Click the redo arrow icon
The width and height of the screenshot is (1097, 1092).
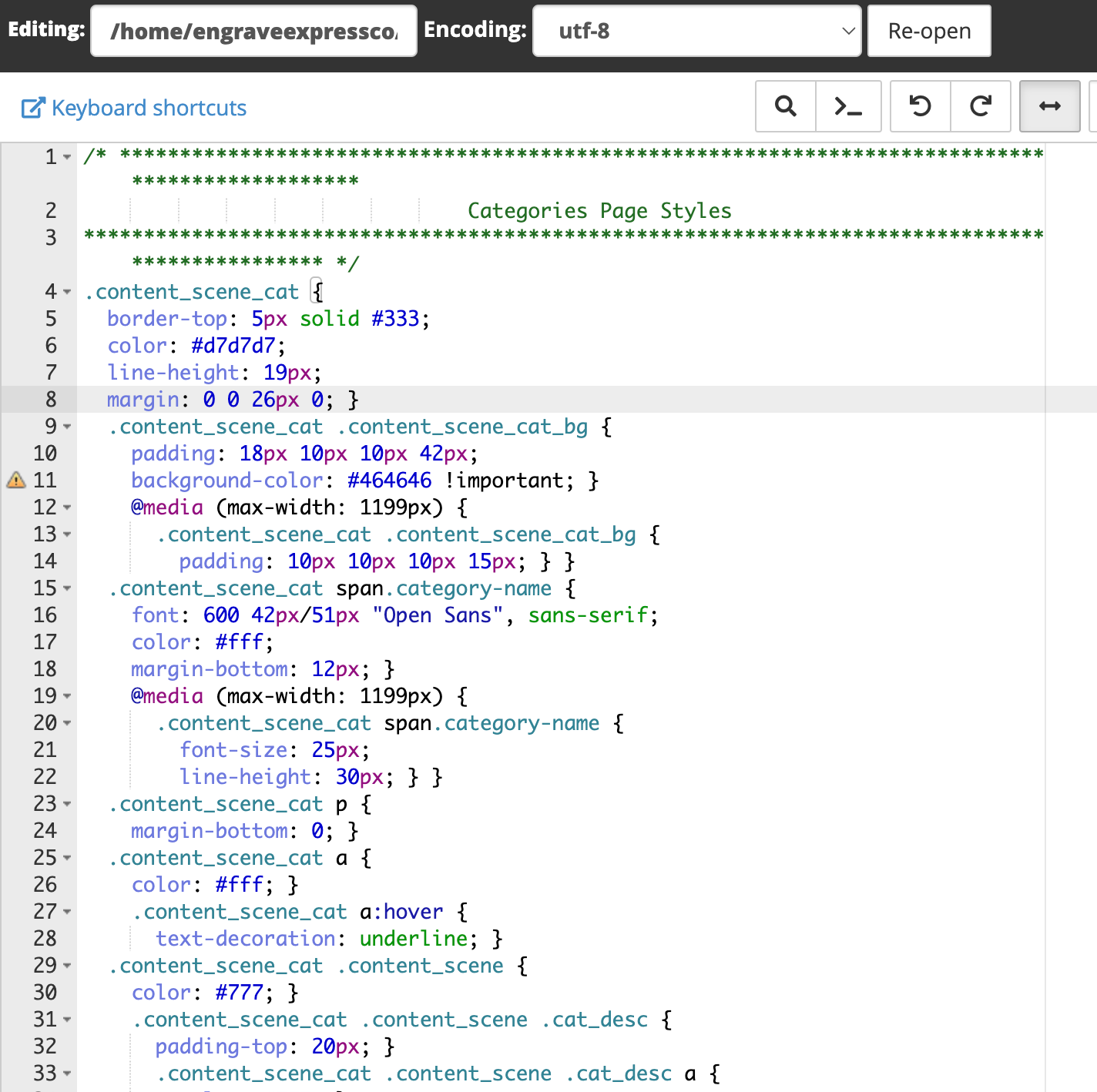[x=980, y=106]
